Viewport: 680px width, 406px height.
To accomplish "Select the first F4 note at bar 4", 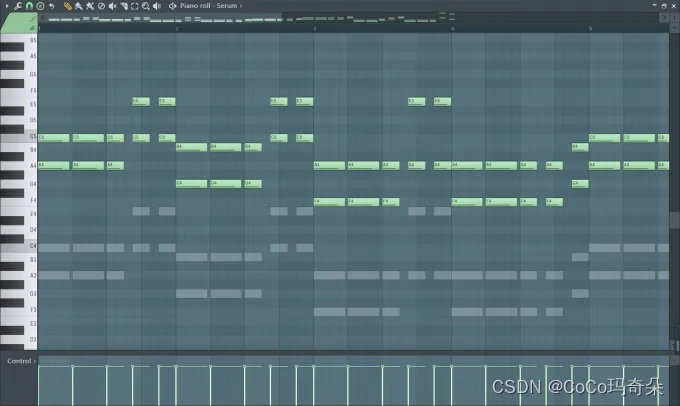I will point(467,202).
